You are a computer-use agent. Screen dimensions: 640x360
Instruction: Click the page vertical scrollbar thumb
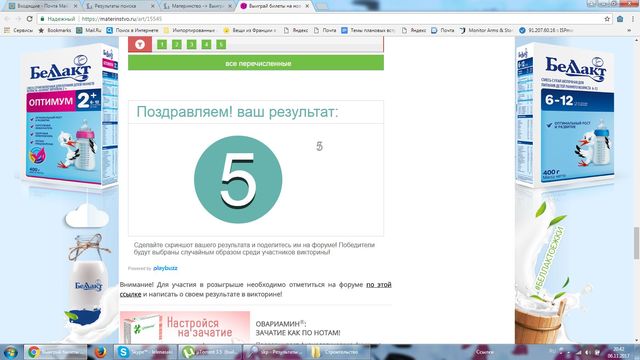[636, 243]
